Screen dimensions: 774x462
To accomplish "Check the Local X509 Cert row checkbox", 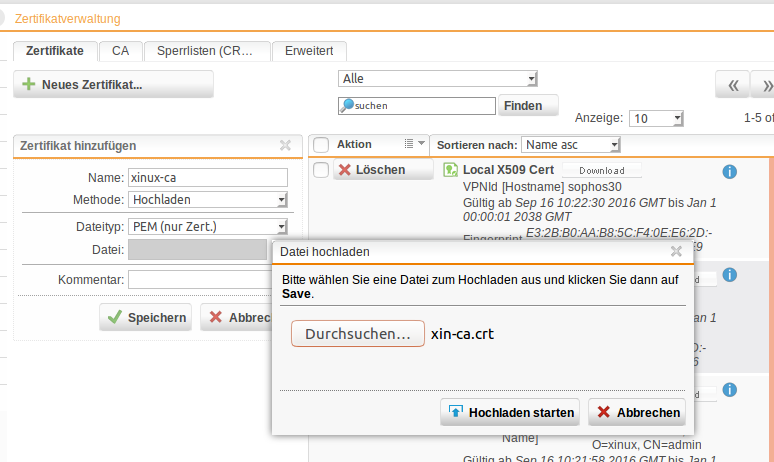I will click(x=321, y=170).
